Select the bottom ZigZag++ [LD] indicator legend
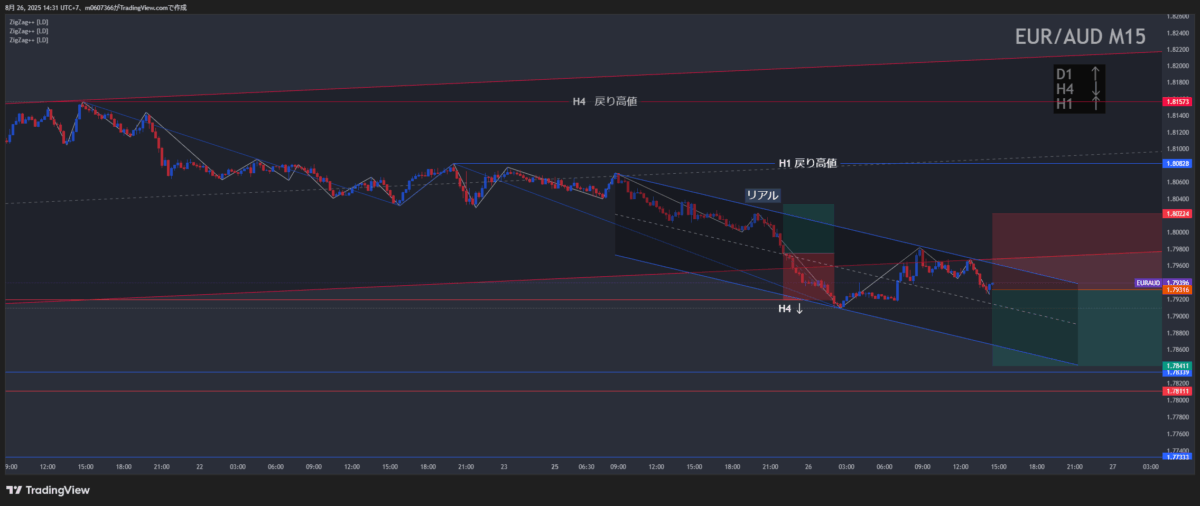1200x506 pixels. coord(28,40)
